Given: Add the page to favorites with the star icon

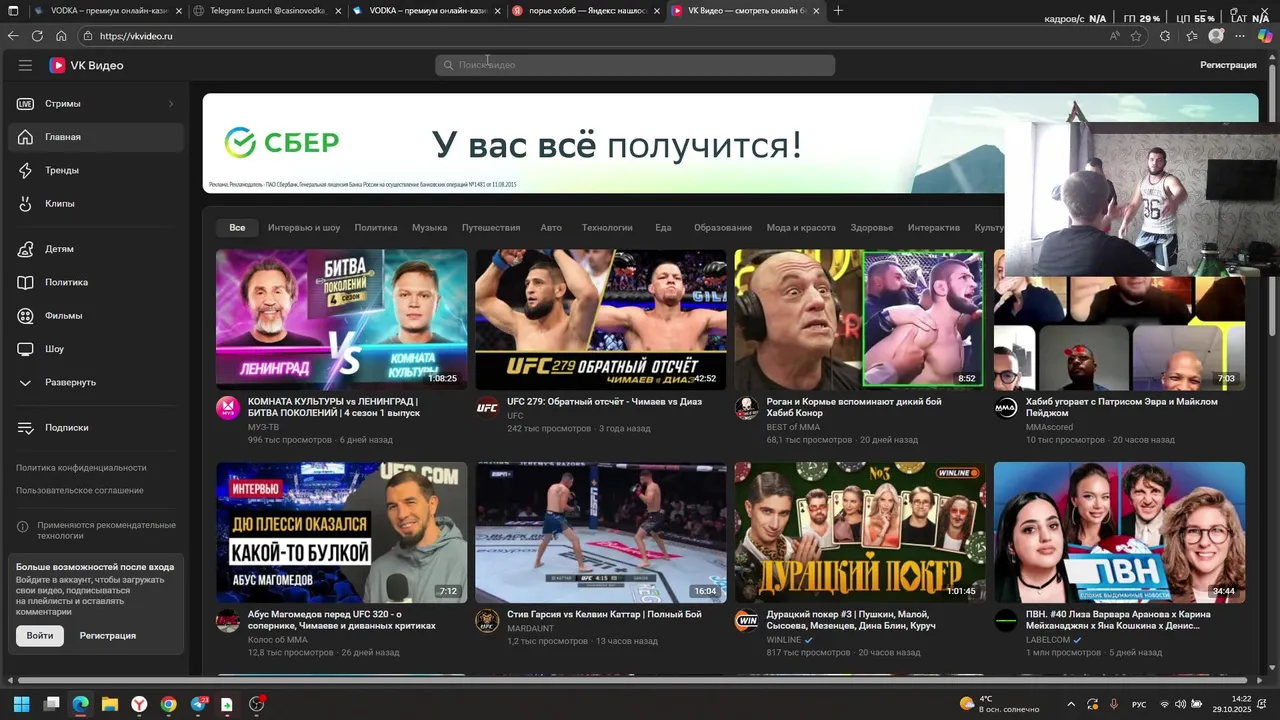Looking at the screenshot, I should pyautogui.click(x=1136, y=36).
